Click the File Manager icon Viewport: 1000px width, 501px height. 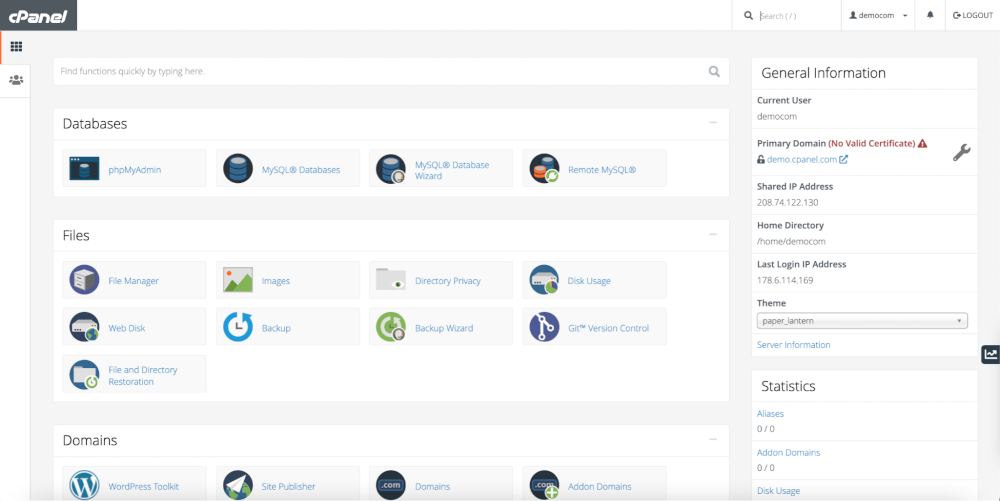click(85, 281)
